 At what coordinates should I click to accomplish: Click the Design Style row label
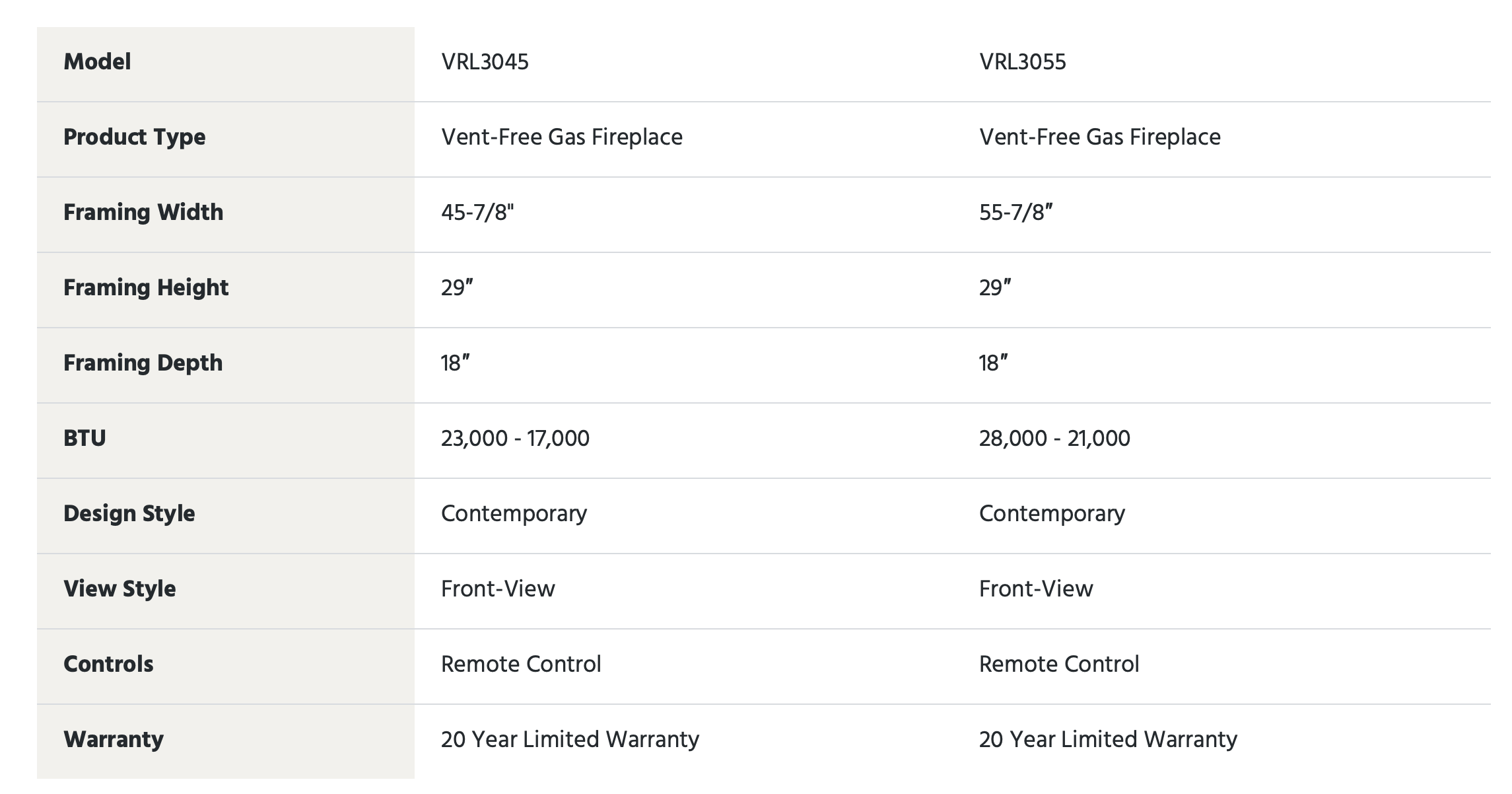[129, 514]
